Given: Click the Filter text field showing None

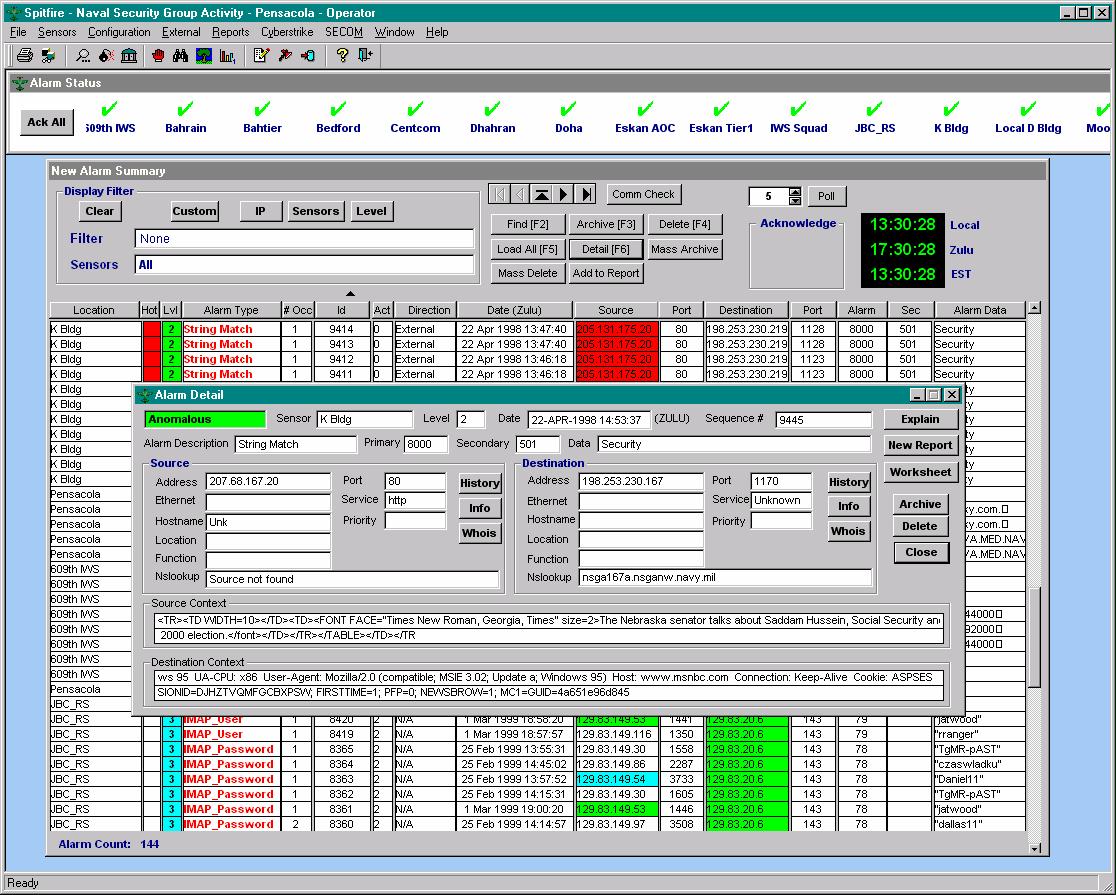Looking at the screenshot, I should pyautogui.click(x=305, y=239).
